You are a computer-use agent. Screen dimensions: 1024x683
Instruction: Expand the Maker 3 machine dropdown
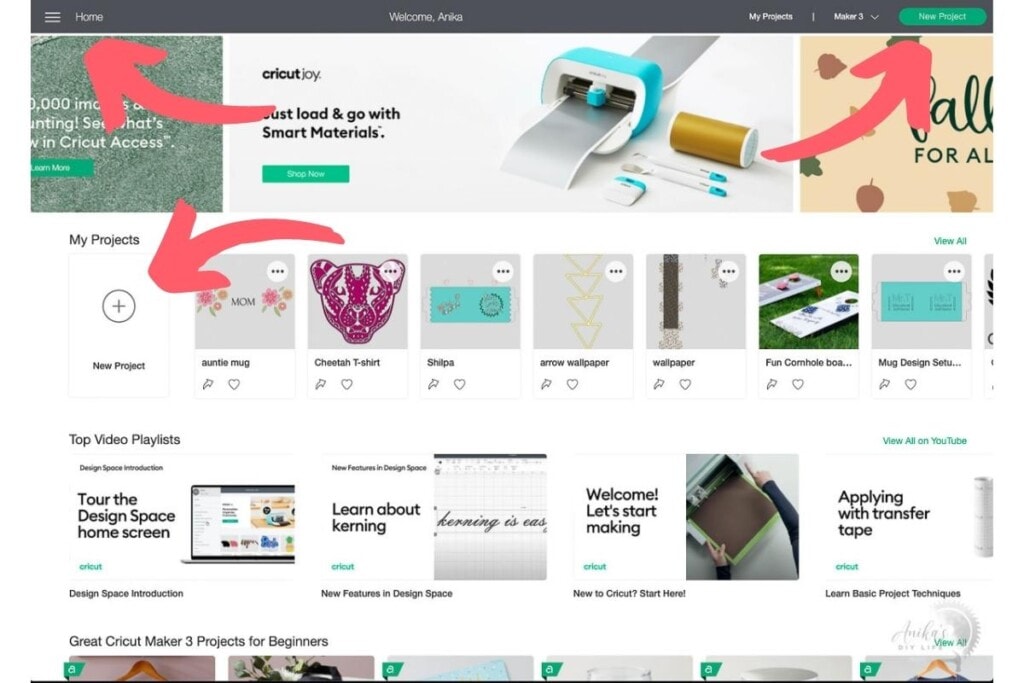pyautogui.click(x=856, y=16)
